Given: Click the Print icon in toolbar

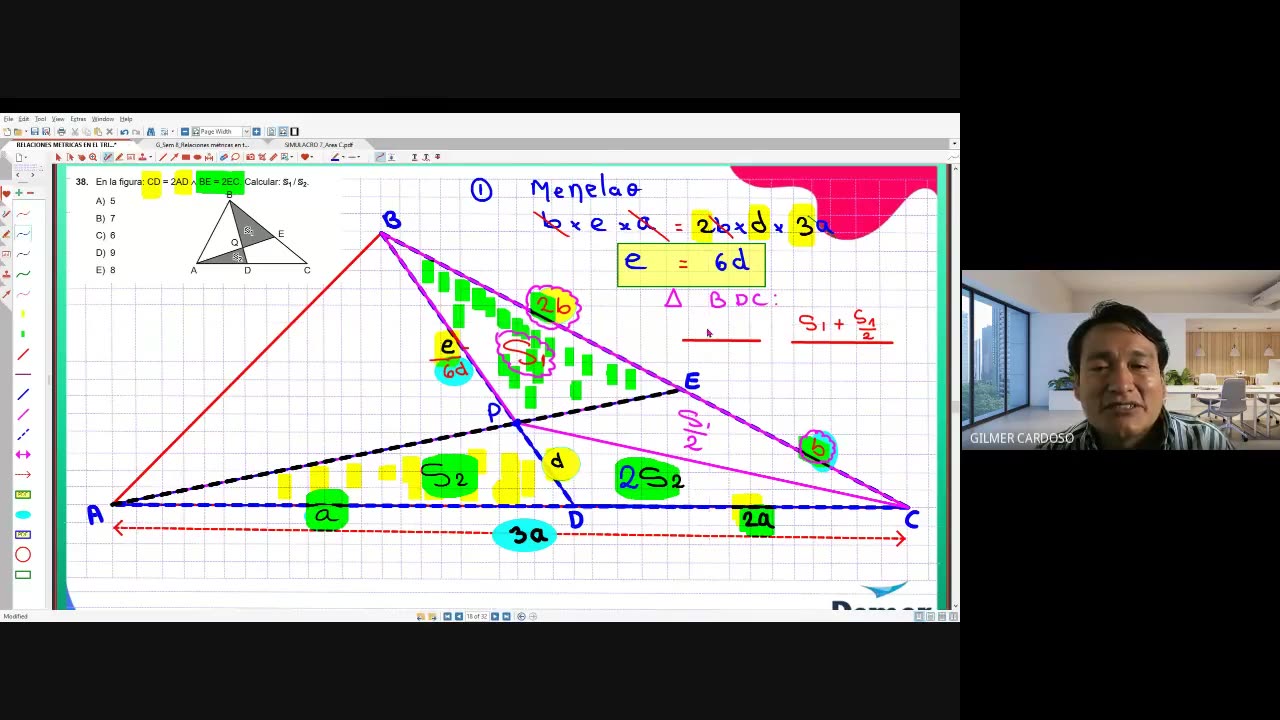Looking at the screenshot, I should point(61,132).
